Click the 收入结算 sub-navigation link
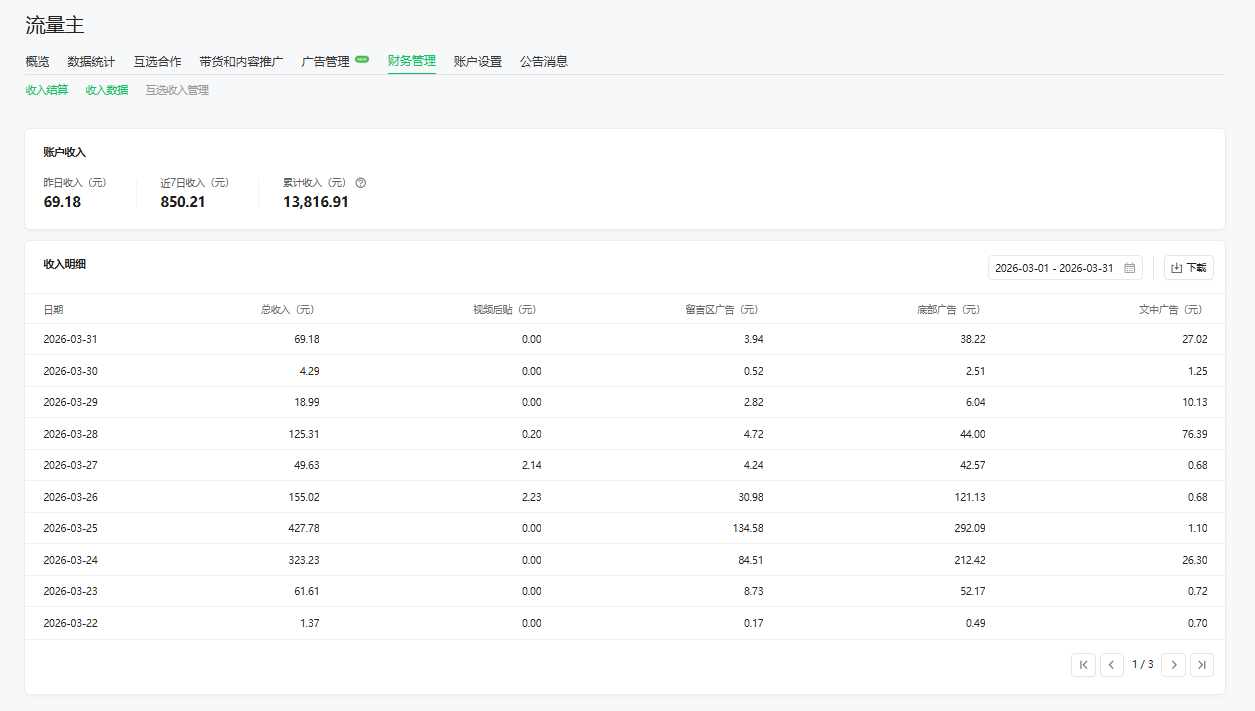The height and width of the screenshot is (711, 1255). pyautogui.click(x=47, y=90)
